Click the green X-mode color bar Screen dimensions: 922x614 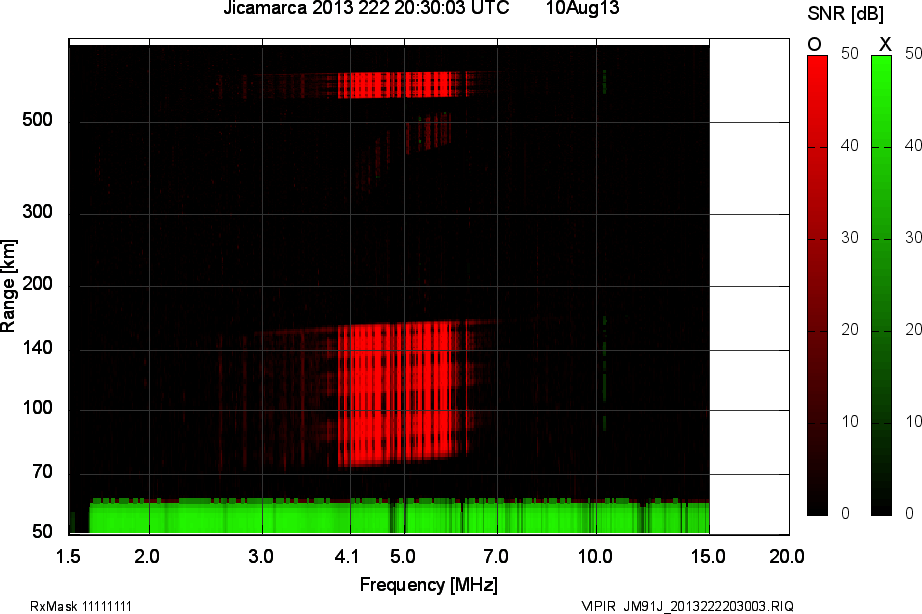[x=881, y=285]
